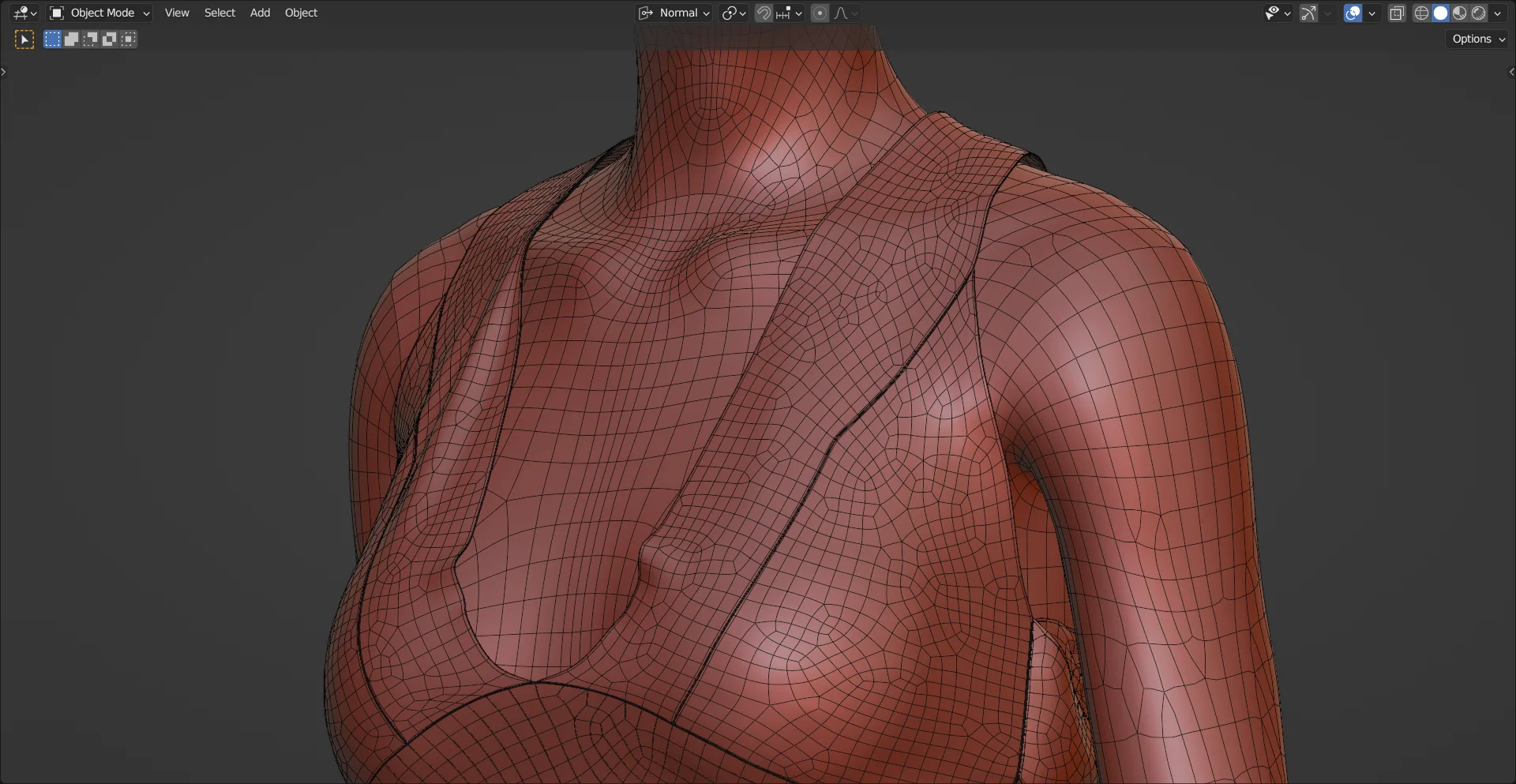Open the snapping options dropdown

[789, 13]
